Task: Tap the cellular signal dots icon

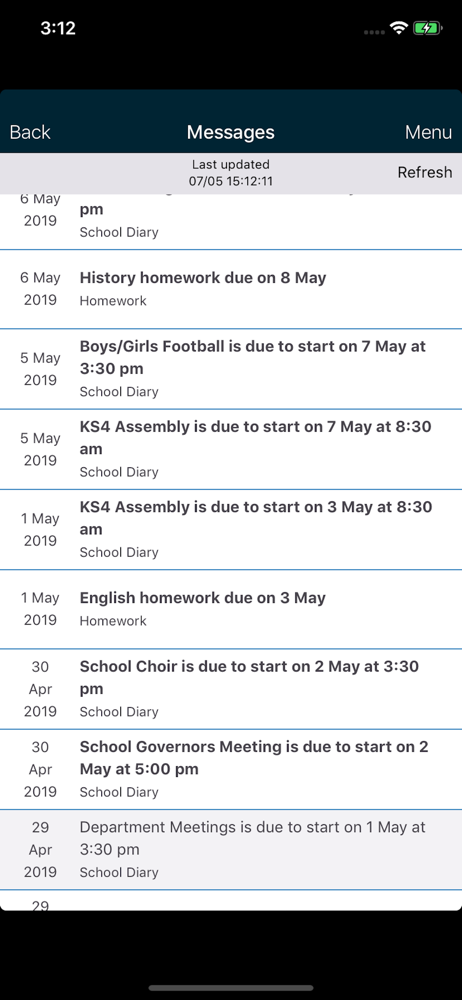Action: point(375,32)
